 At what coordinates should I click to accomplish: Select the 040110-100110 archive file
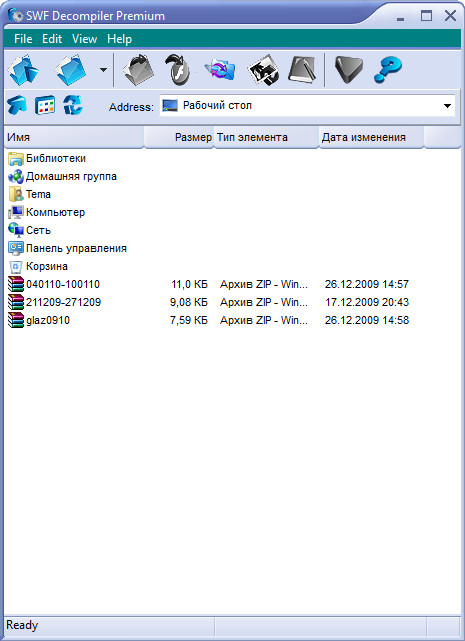63,284
